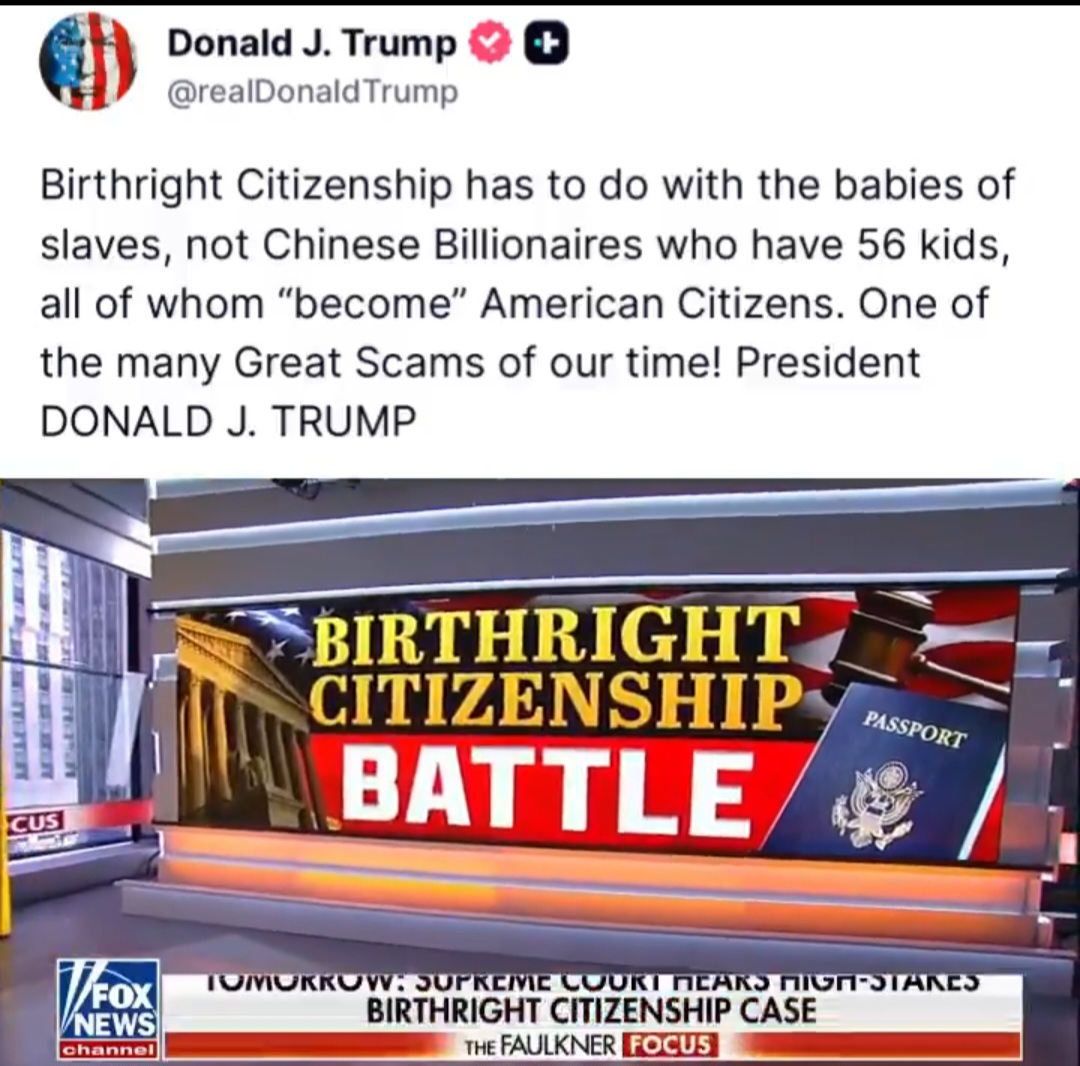1080x1066 pixels.
Task: Click The Faulkner show label
Action: coord(541,1047)
